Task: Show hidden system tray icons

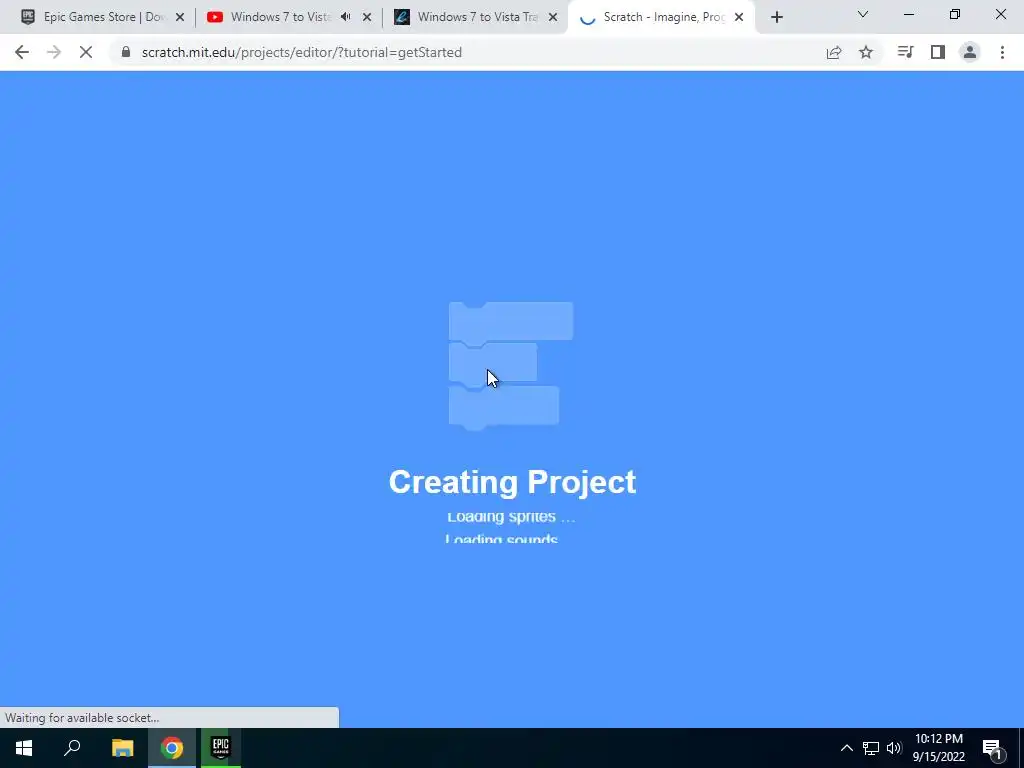Action: click(x=846, y=748)
